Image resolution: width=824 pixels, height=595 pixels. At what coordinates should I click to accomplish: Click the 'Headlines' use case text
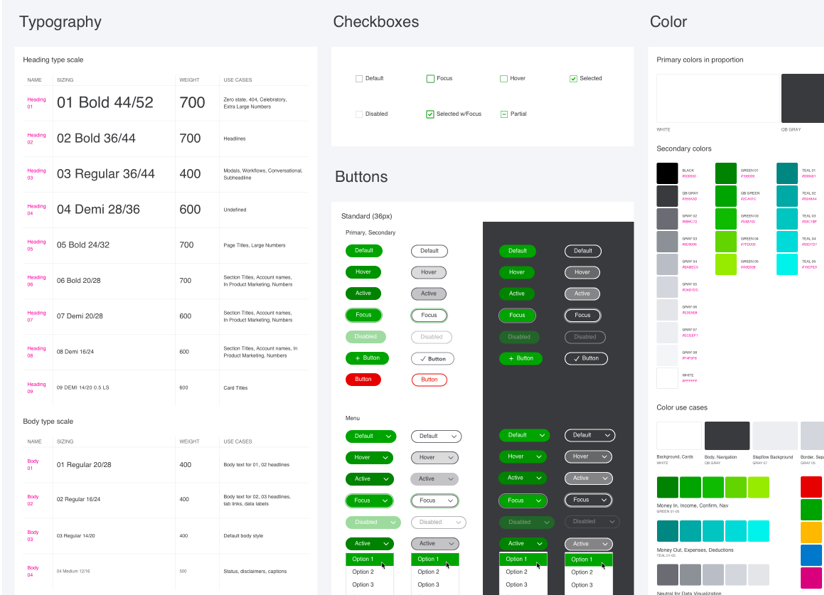[234, 139]
